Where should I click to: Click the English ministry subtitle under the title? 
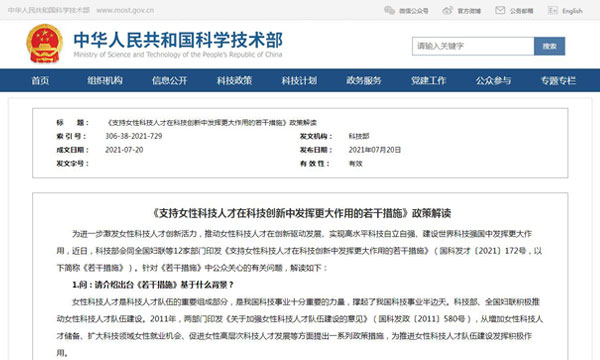(178, 55)
